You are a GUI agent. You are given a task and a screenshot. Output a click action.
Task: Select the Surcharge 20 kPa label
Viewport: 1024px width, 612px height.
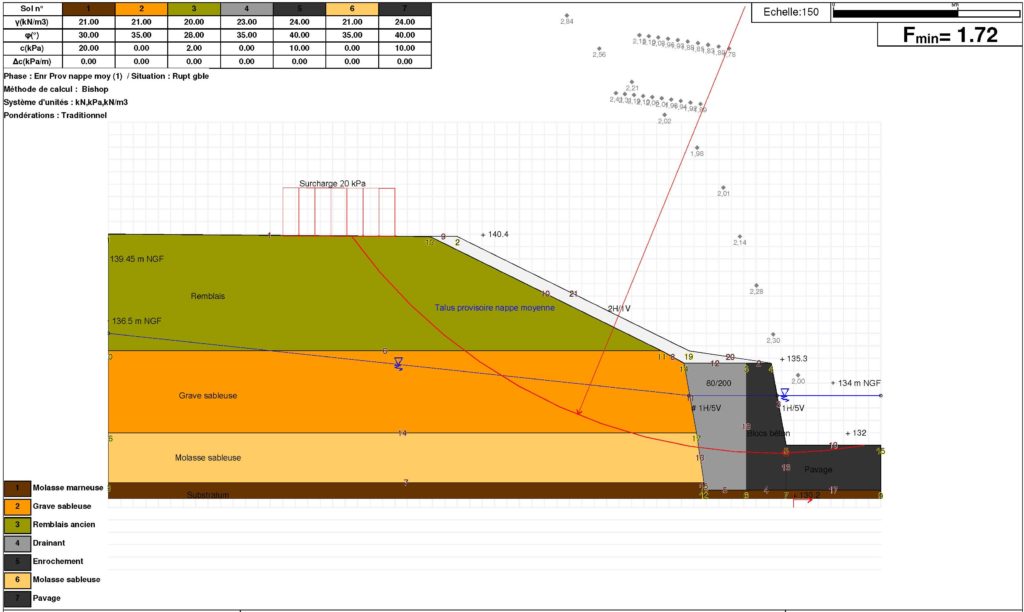click(332, 184)
